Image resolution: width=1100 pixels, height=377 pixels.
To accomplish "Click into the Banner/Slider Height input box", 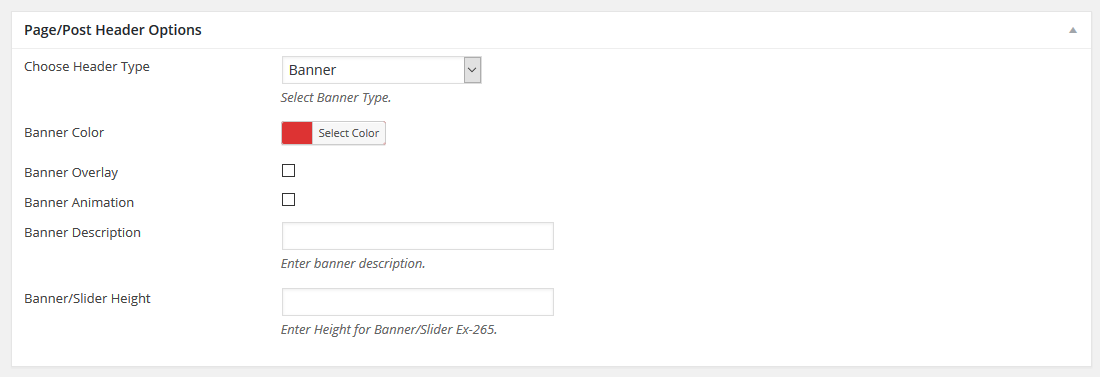I will tap(417, 302).
